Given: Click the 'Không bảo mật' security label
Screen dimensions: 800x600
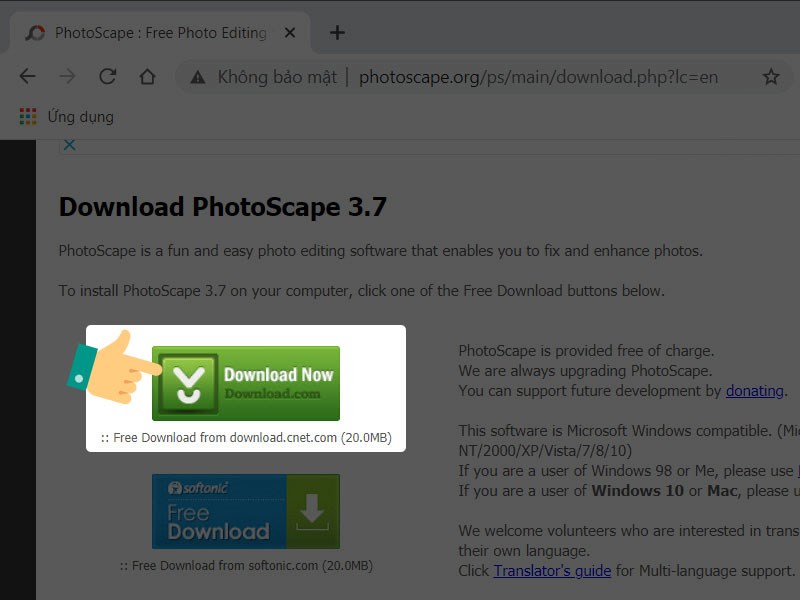Looking at the screenshot, I should 277,77.
